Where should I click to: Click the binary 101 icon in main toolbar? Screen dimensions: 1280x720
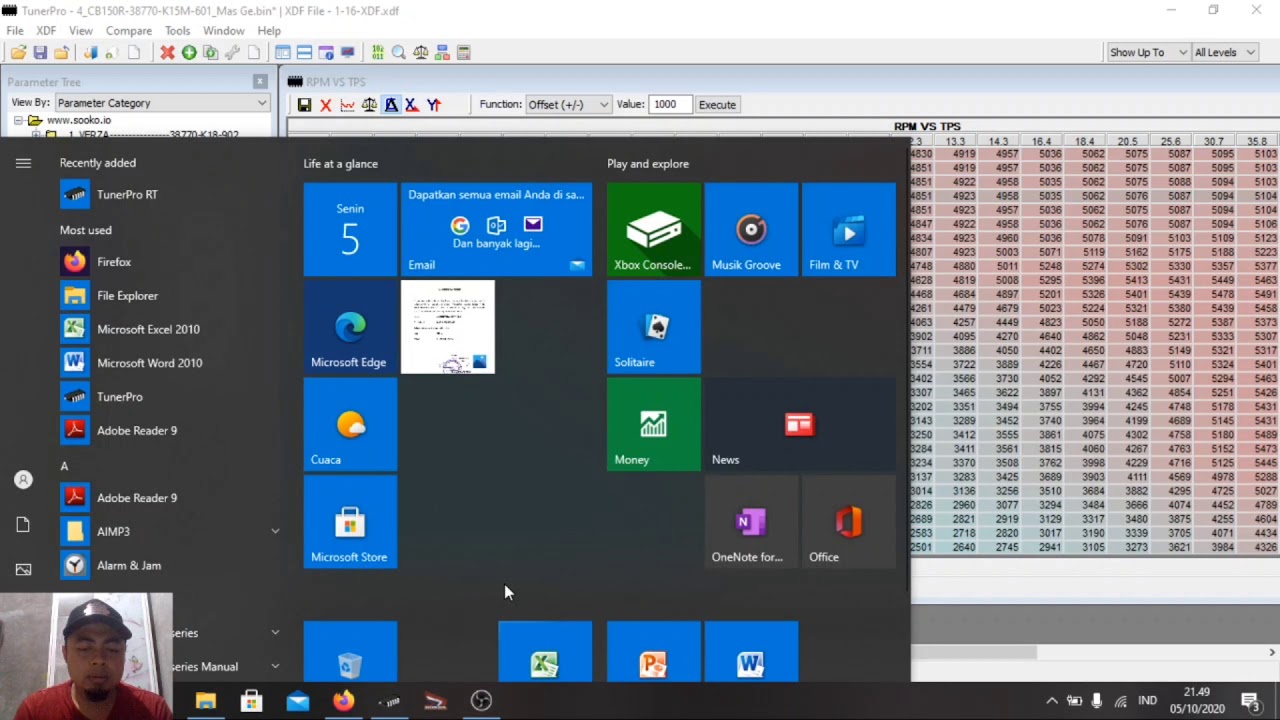[377, 53]
